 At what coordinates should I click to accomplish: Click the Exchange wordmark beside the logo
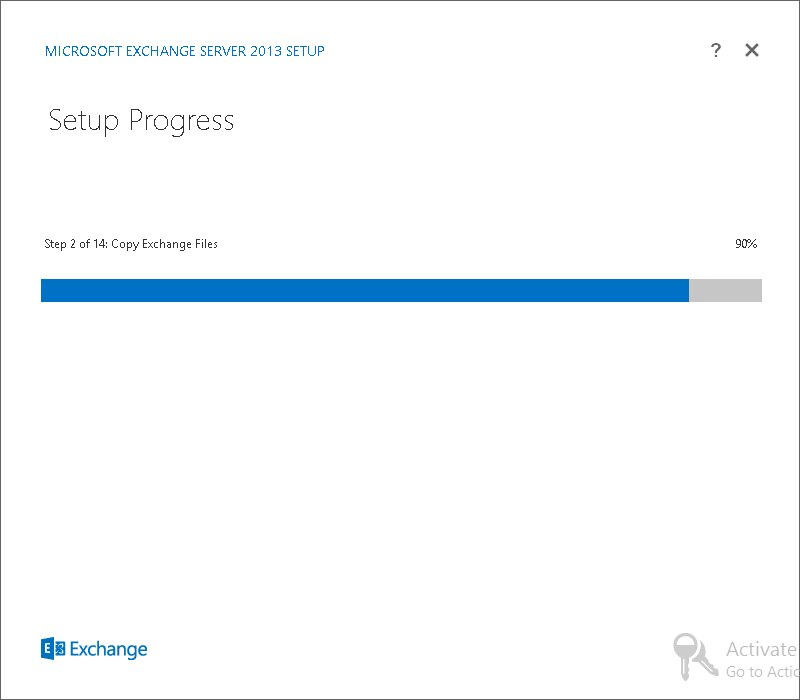tap(108, 649)
